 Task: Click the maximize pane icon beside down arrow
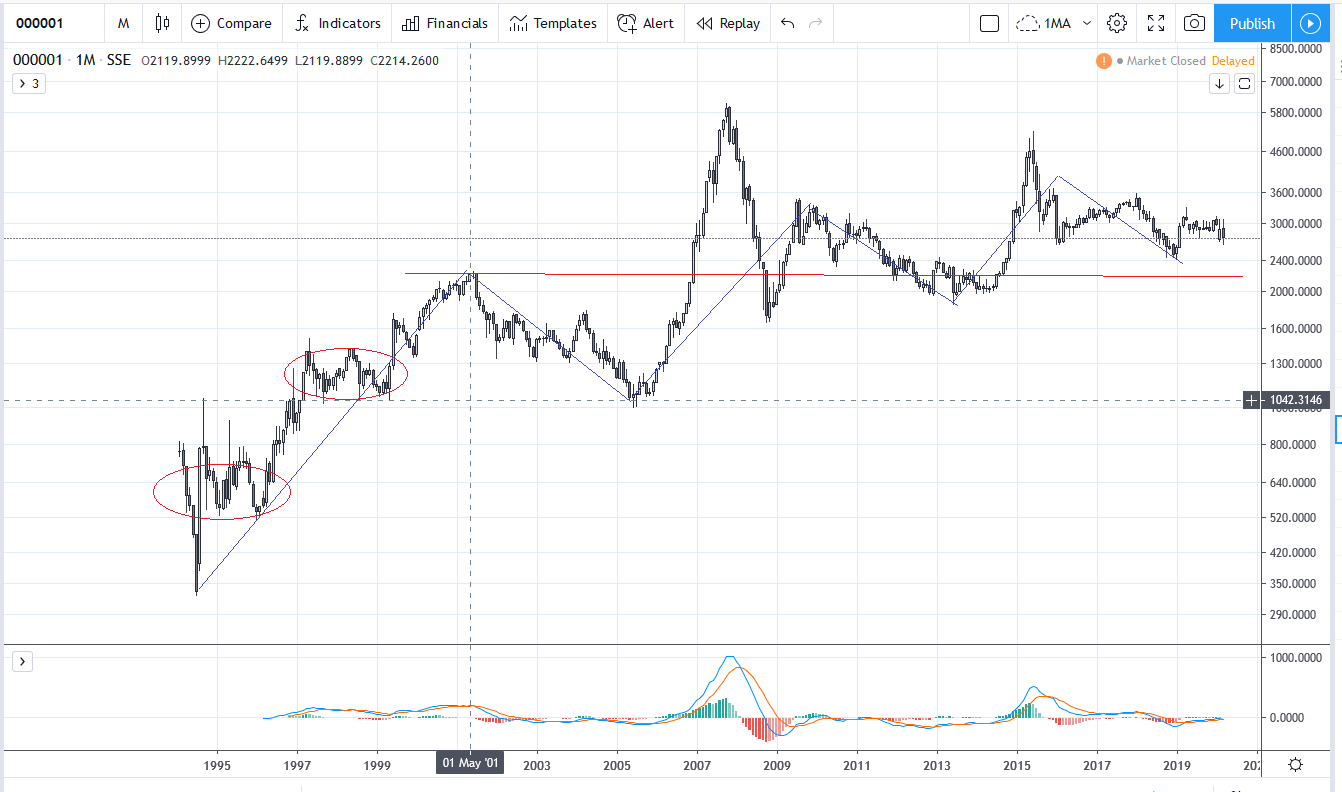tap(1244, 84)
